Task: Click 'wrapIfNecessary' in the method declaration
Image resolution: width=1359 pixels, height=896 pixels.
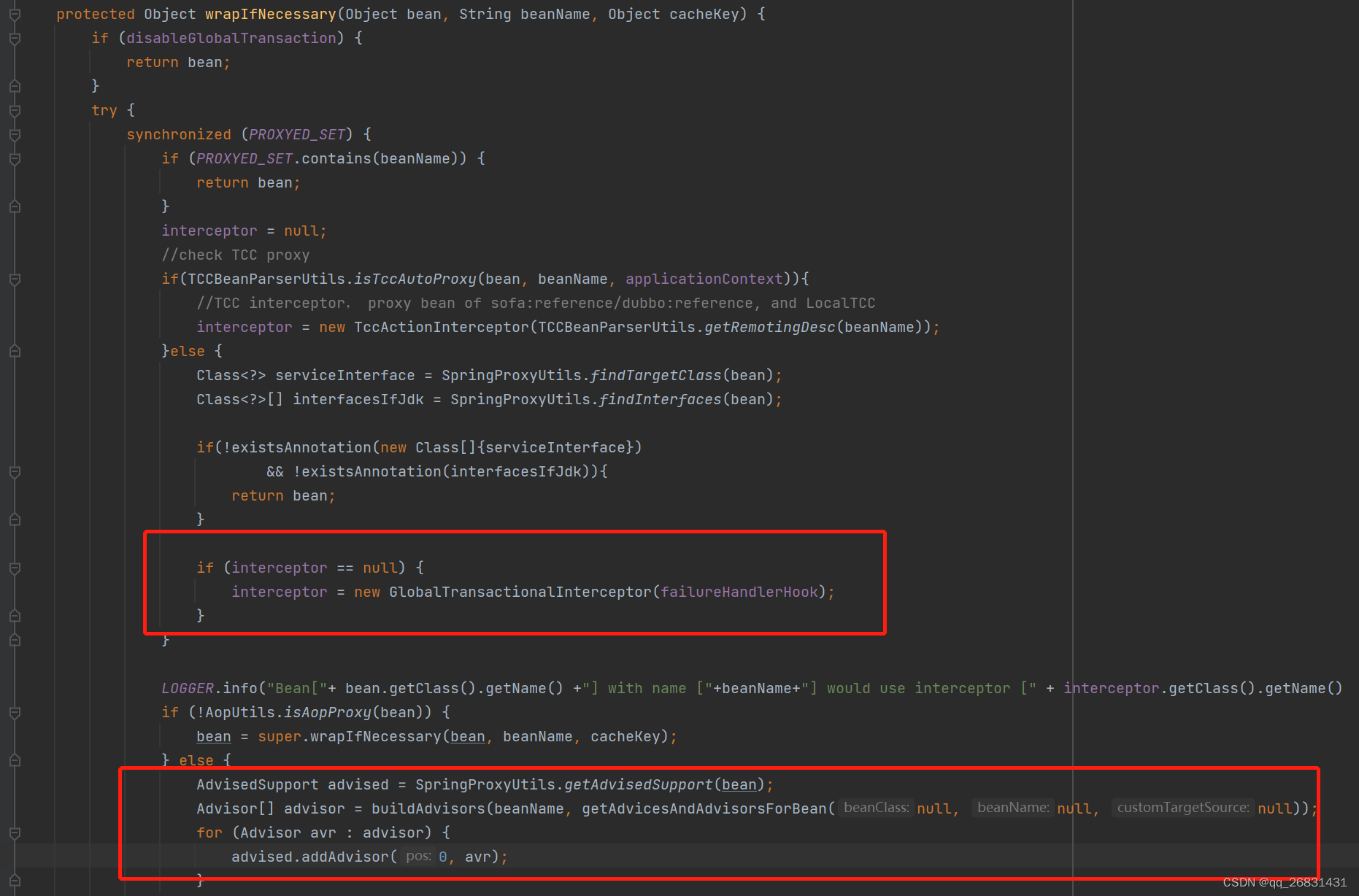Action: coord(271,15)
